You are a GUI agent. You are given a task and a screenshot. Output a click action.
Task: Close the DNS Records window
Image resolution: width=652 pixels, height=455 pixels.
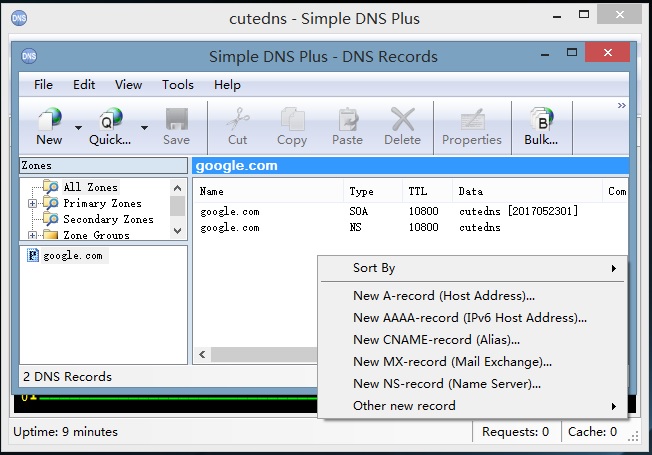608,52
